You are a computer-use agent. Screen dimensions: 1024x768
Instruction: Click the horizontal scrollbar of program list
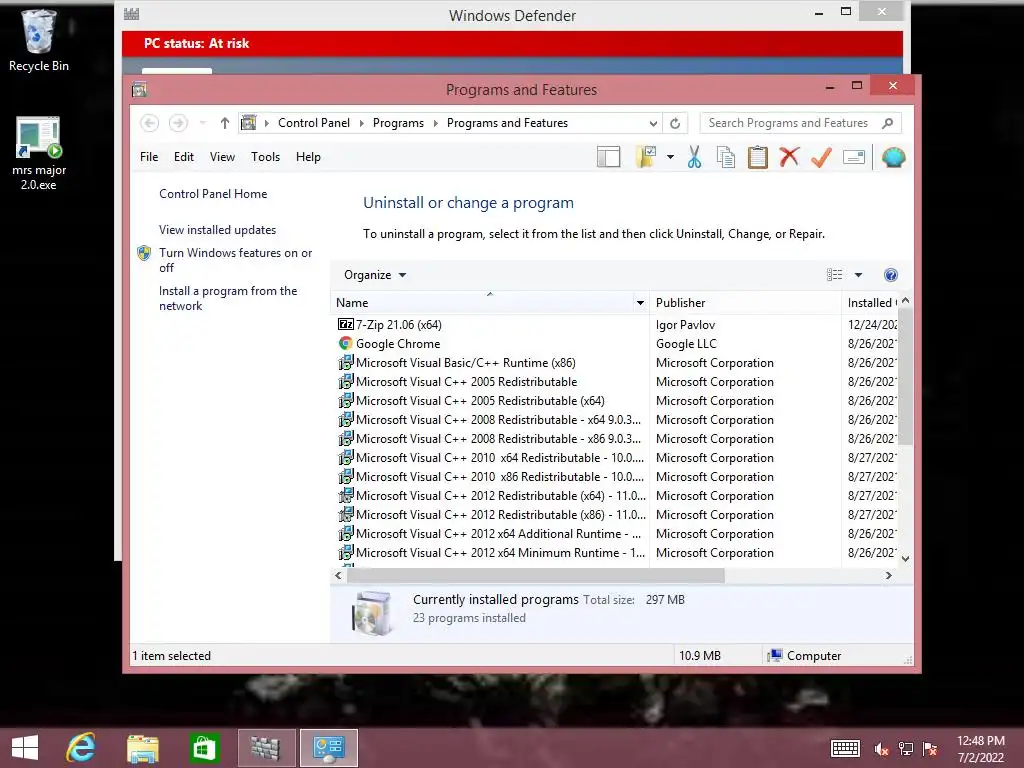[536, 575]
